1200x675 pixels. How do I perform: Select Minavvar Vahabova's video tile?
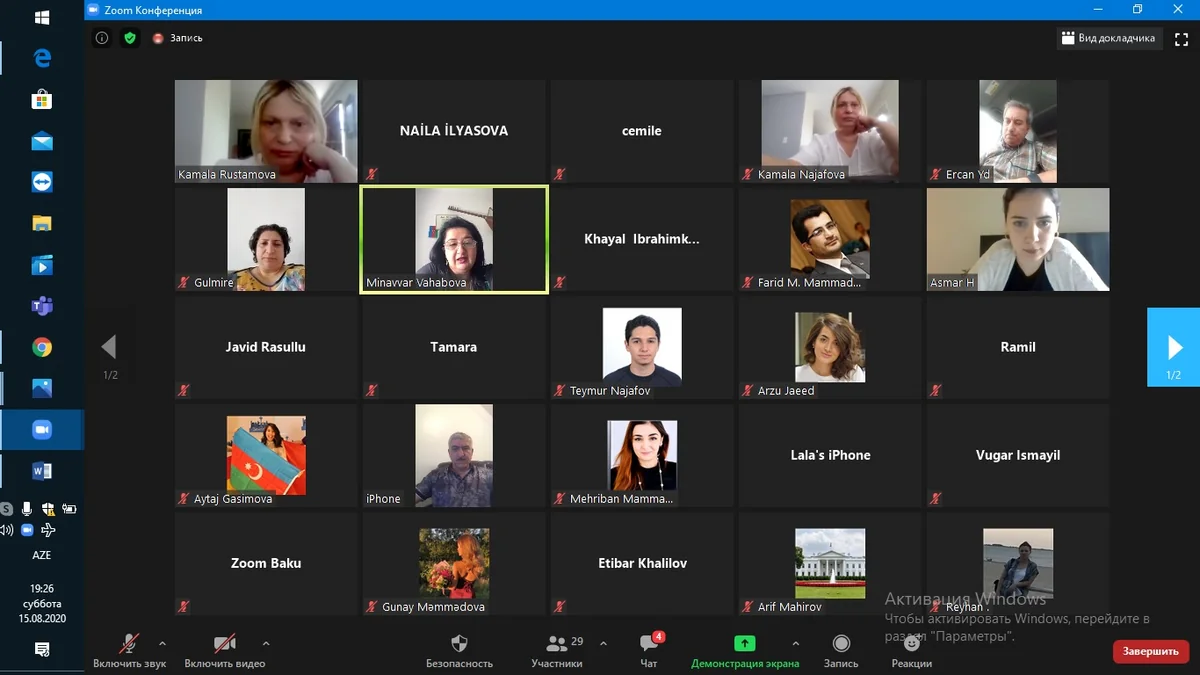454,240
